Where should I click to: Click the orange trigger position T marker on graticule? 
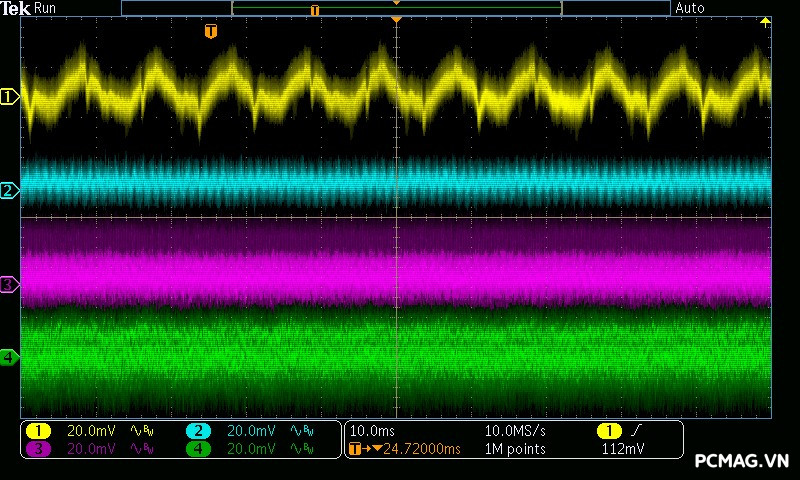(210, 32)
